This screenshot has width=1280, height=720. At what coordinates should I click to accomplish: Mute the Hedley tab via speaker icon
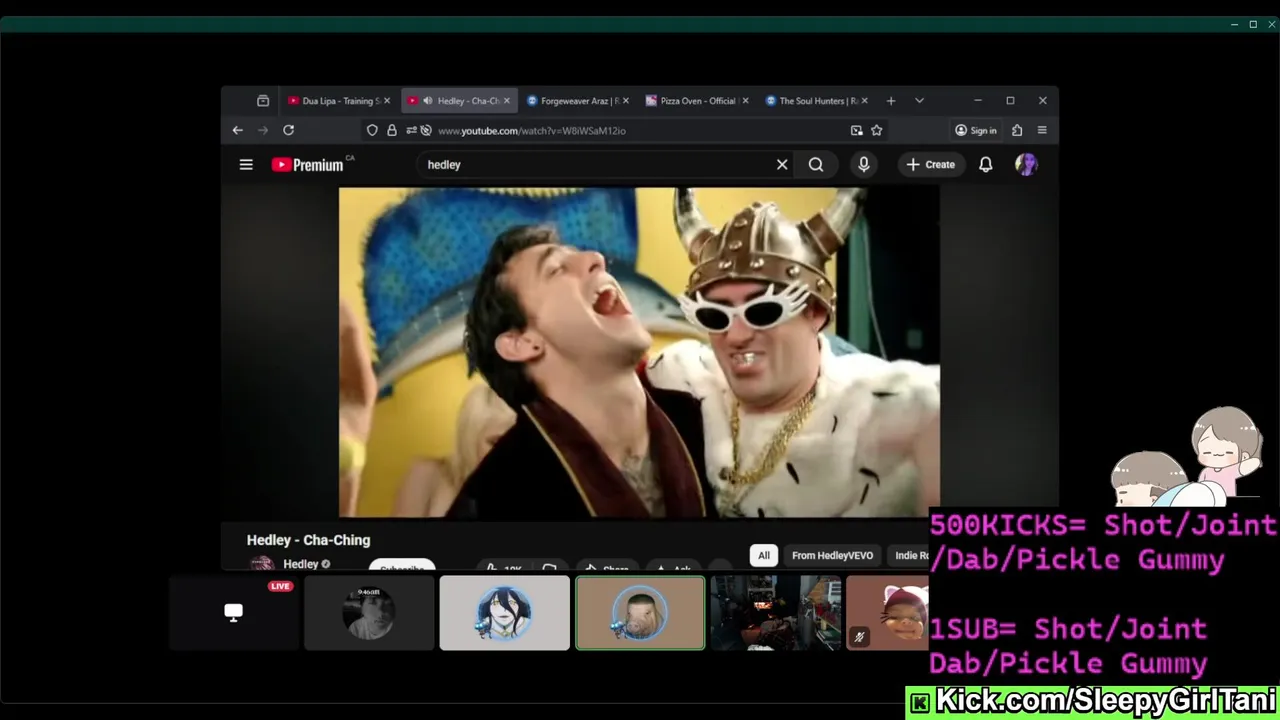click(x=428, y=101)
